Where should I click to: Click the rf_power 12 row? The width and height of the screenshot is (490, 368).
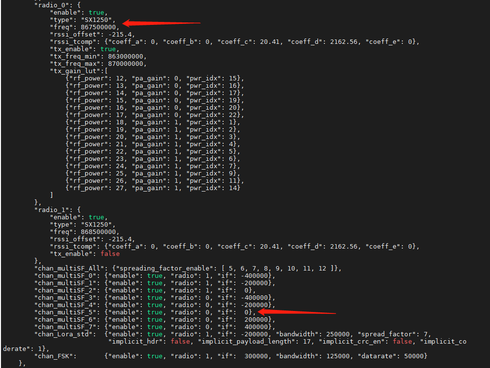[155, 78]
